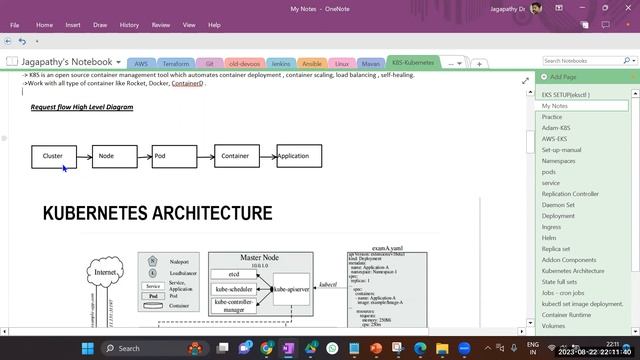Image resolution: width=640 pixels, height=360 pixels.
Task: Open Microsoft Teams from the taskbar
Action: pos(245,348)
